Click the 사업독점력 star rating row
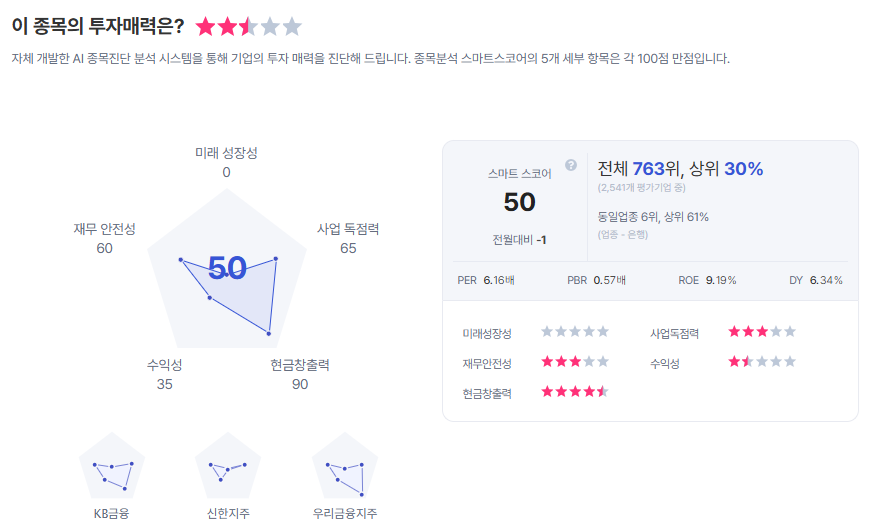Image resolution: width=876 pixels, height=525 pixels. tap(762, 332)
